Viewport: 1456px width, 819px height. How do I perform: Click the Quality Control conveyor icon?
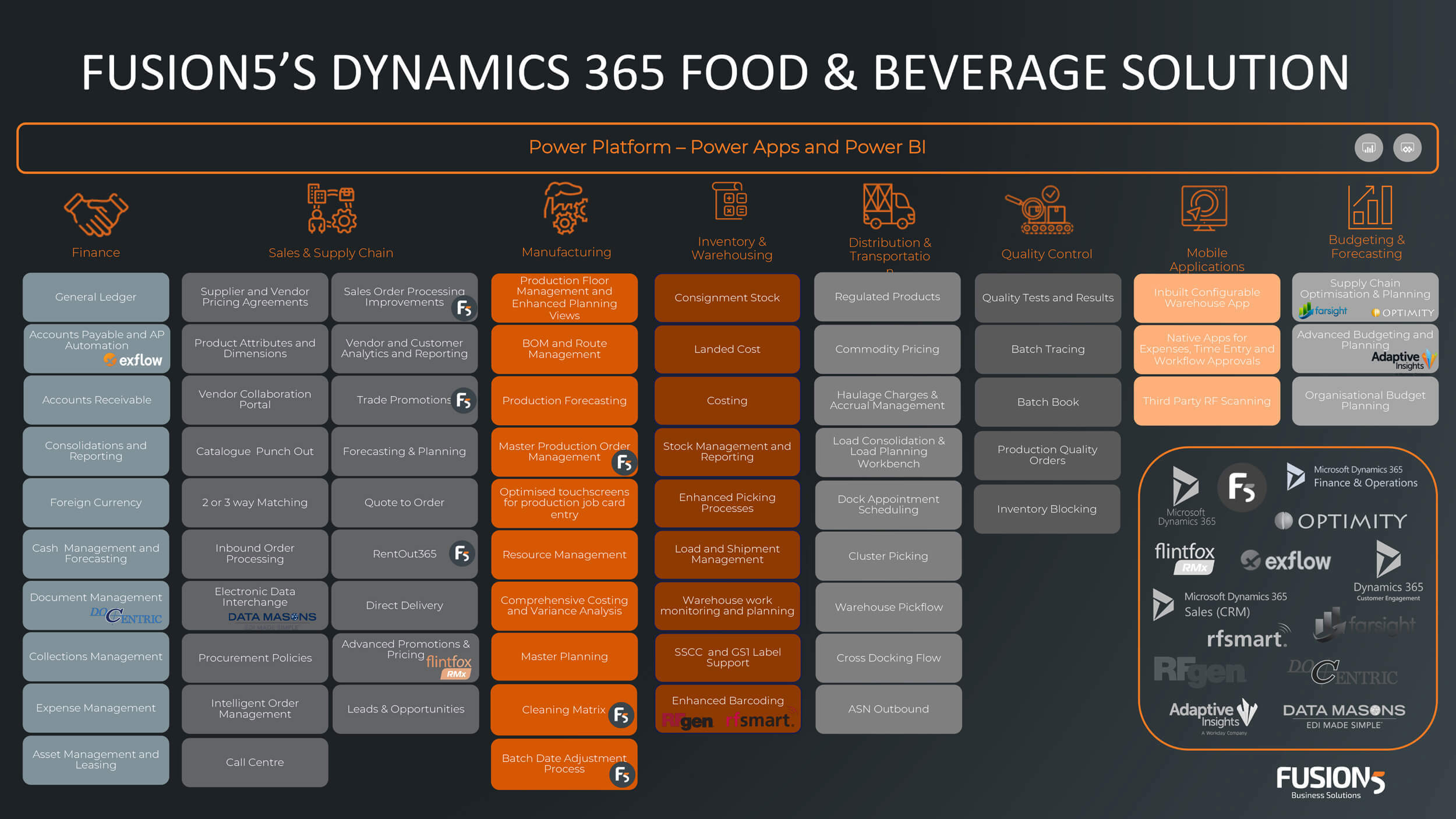tap(1040, 210)
